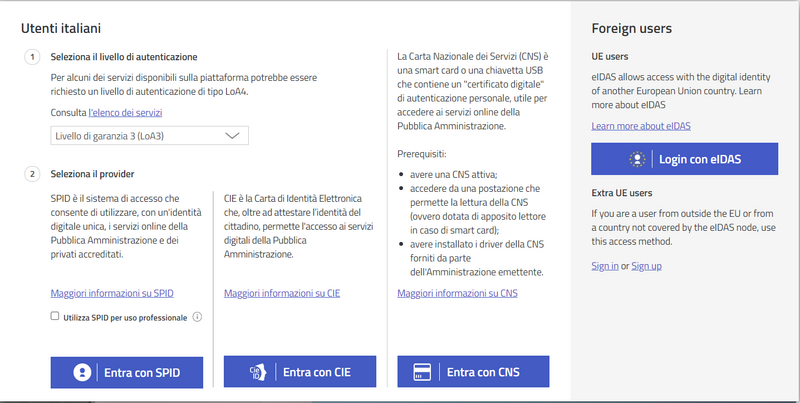This screenshot has height=403, width=800.
Task: Open the Livello di garanzia dropdown
Action: (x=149, y=135)
